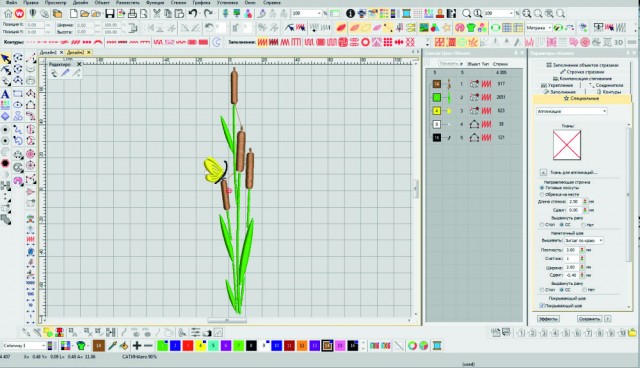Adjust Плотность value stepper
Image resolution: width=640 pixels, height=368 pixels.
pos(582,250)
